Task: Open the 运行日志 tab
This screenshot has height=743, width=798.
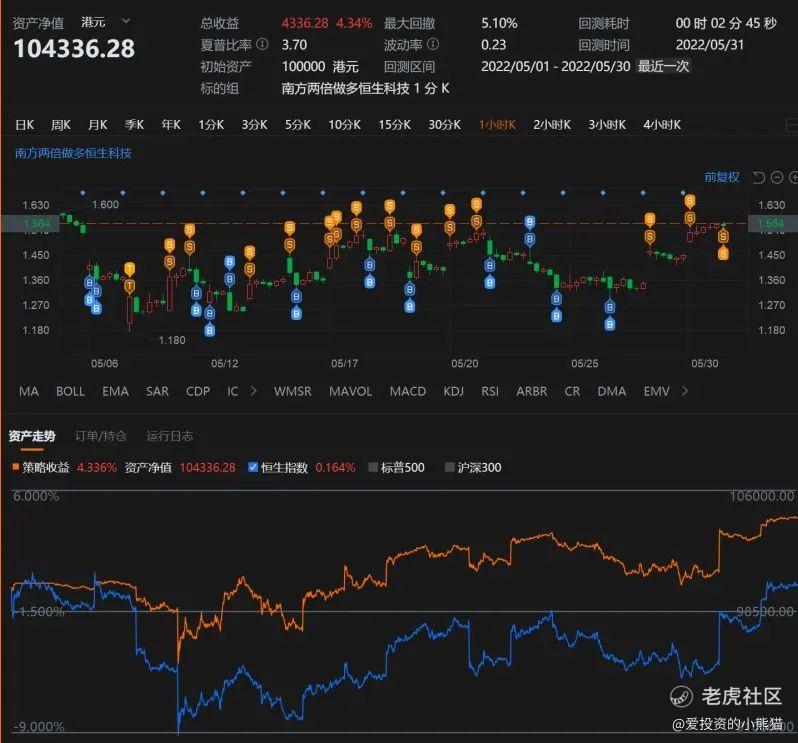Action: (169, 436)
